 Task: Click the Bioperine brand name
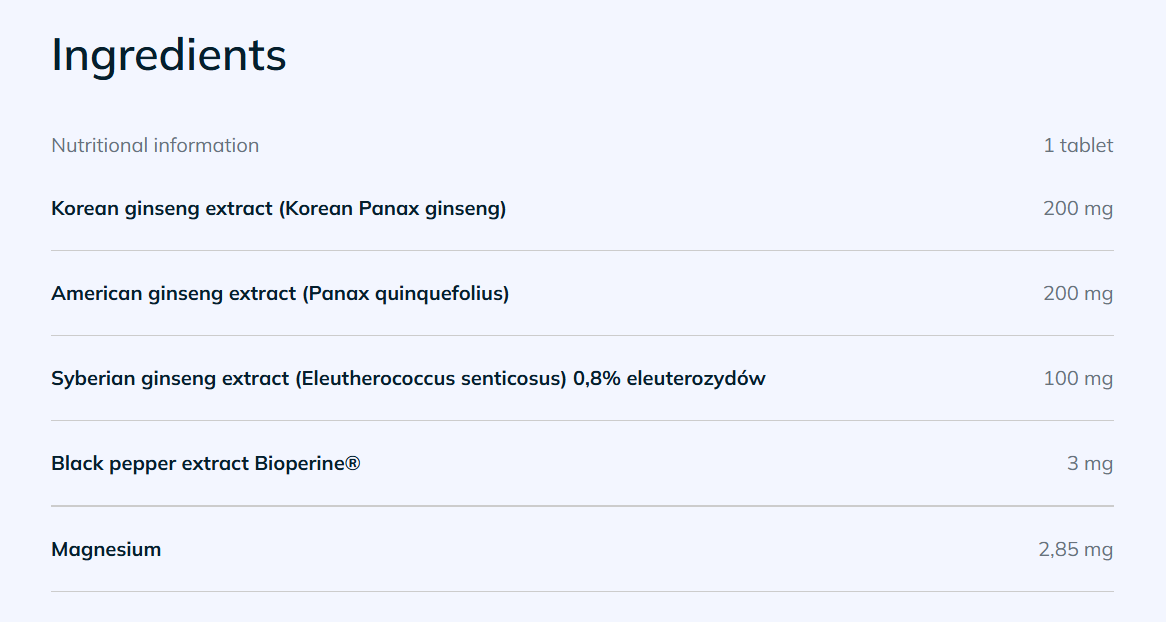point(299,464)
